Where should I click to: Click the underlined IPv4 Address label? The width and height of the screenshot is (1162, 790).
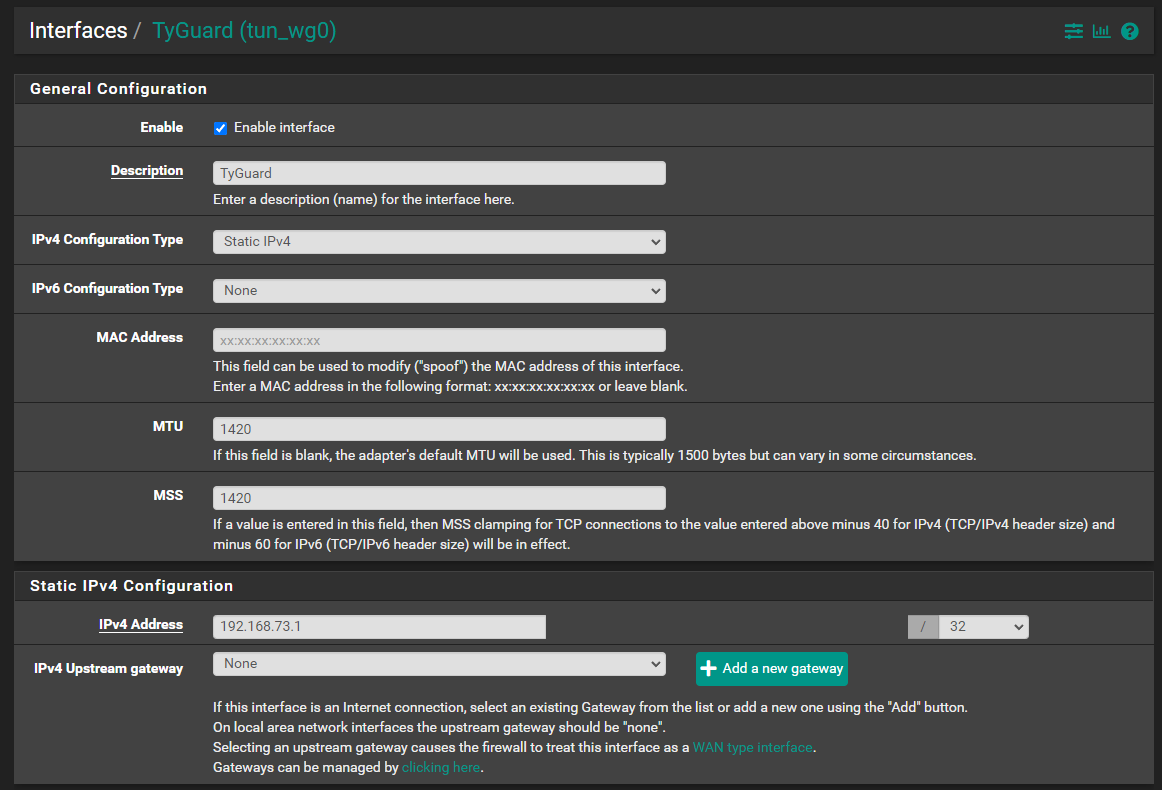tap(141, 625)
